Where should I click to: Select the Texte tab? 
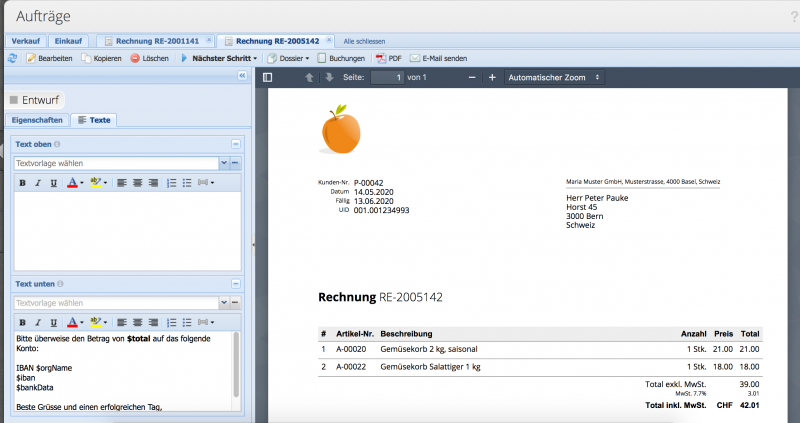pyautogui.click(x=94, y=120)
